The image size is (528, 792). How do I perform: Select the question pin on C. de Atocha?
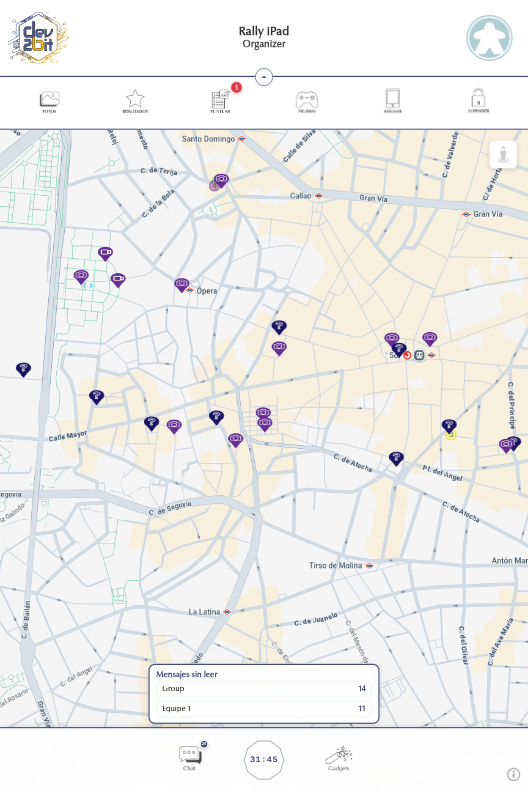pyautogui.click(x=396, y=458)
